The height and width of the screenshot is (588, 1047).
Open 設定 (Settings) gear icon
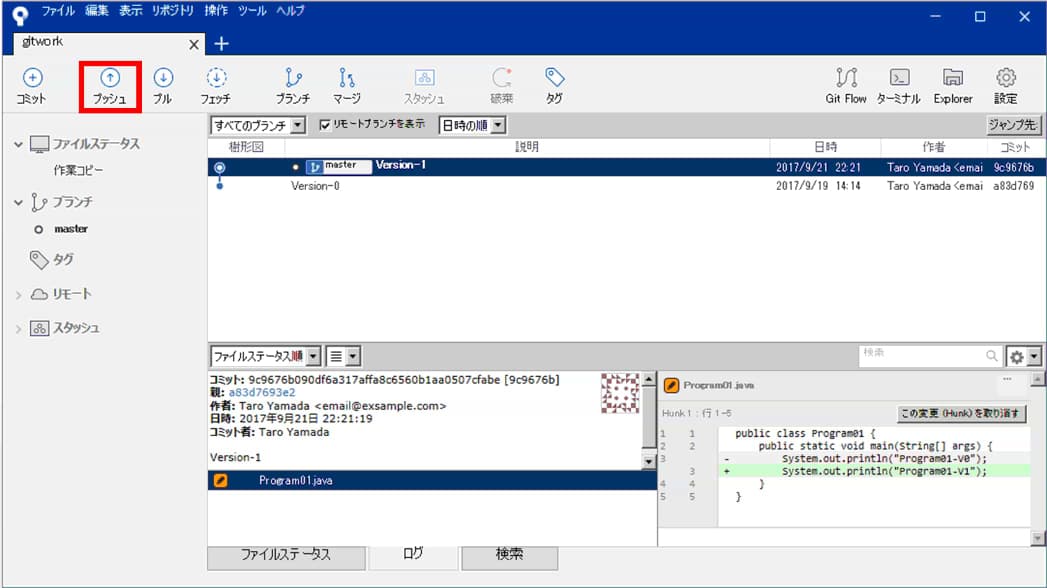(1006, 84)
